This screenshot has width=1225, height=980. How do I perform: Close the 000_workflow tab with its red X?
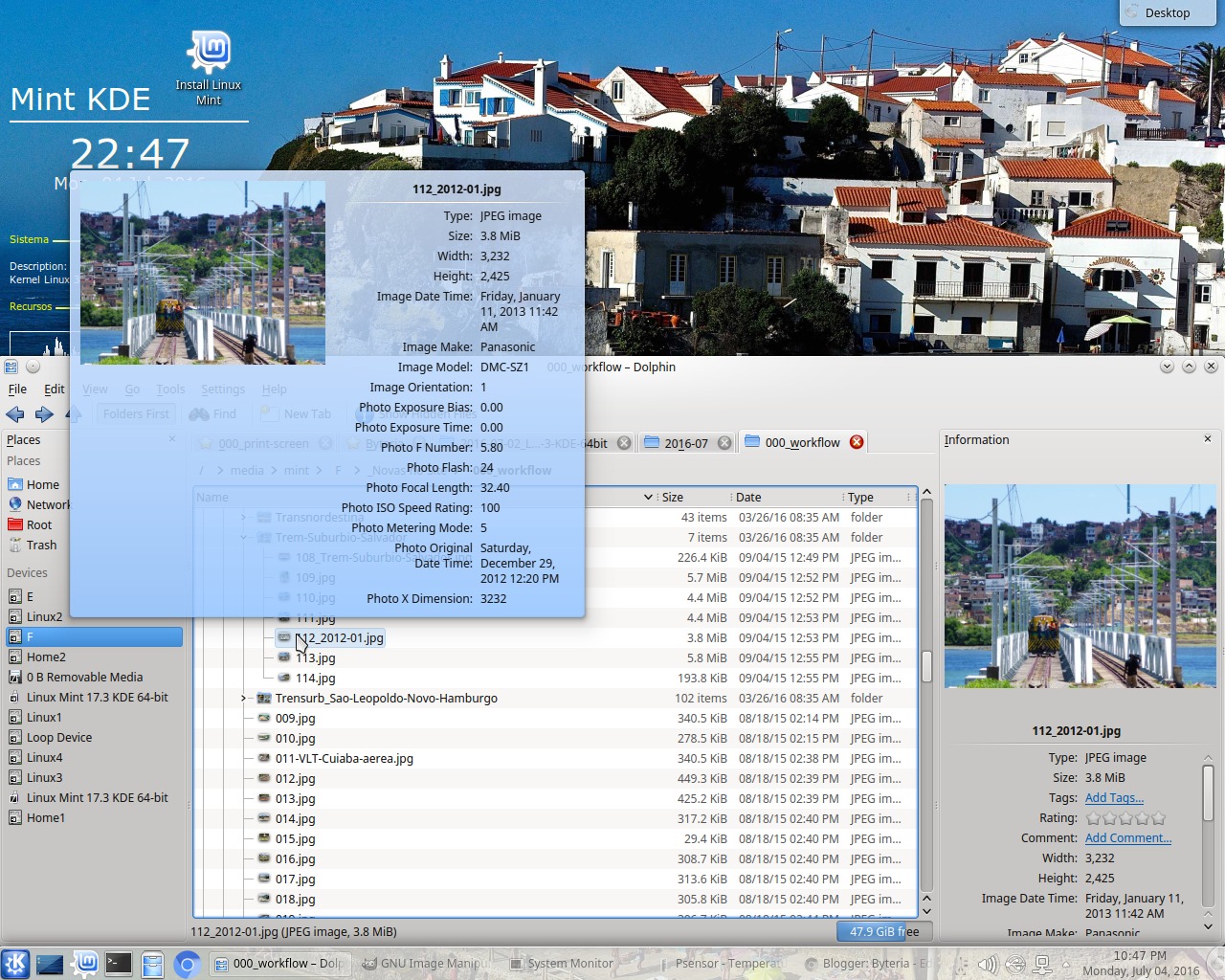(857, 442)
